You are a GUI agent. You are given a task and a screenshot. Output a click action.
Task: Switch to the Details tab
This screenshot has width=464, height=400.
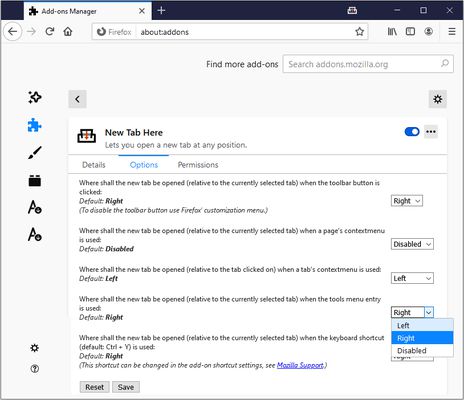94,165
